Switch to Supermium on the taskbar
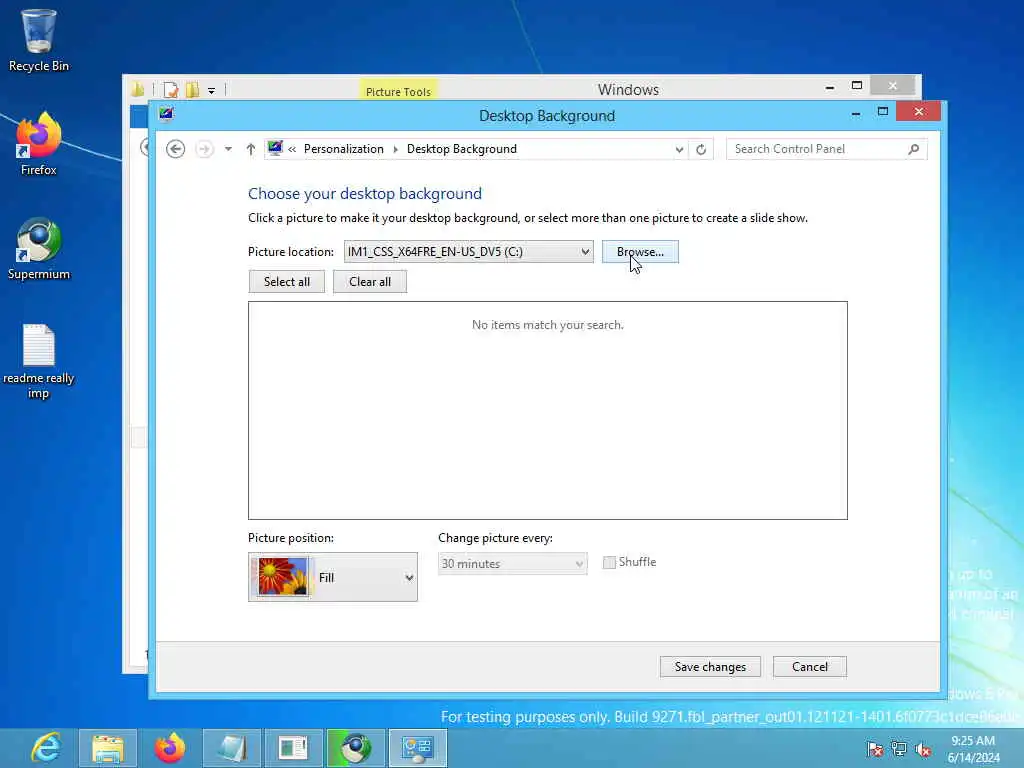The width and height of the screenshot is (1024, 768). click(x=355, y=748)
